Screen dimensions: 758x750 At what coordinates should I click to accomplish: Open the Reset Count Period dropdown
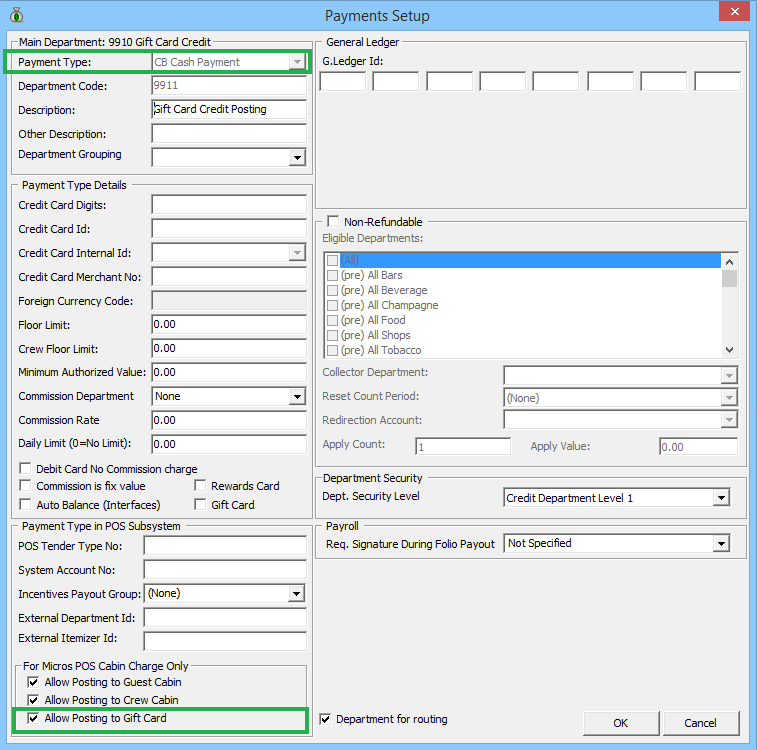click(x=729, y=398)
